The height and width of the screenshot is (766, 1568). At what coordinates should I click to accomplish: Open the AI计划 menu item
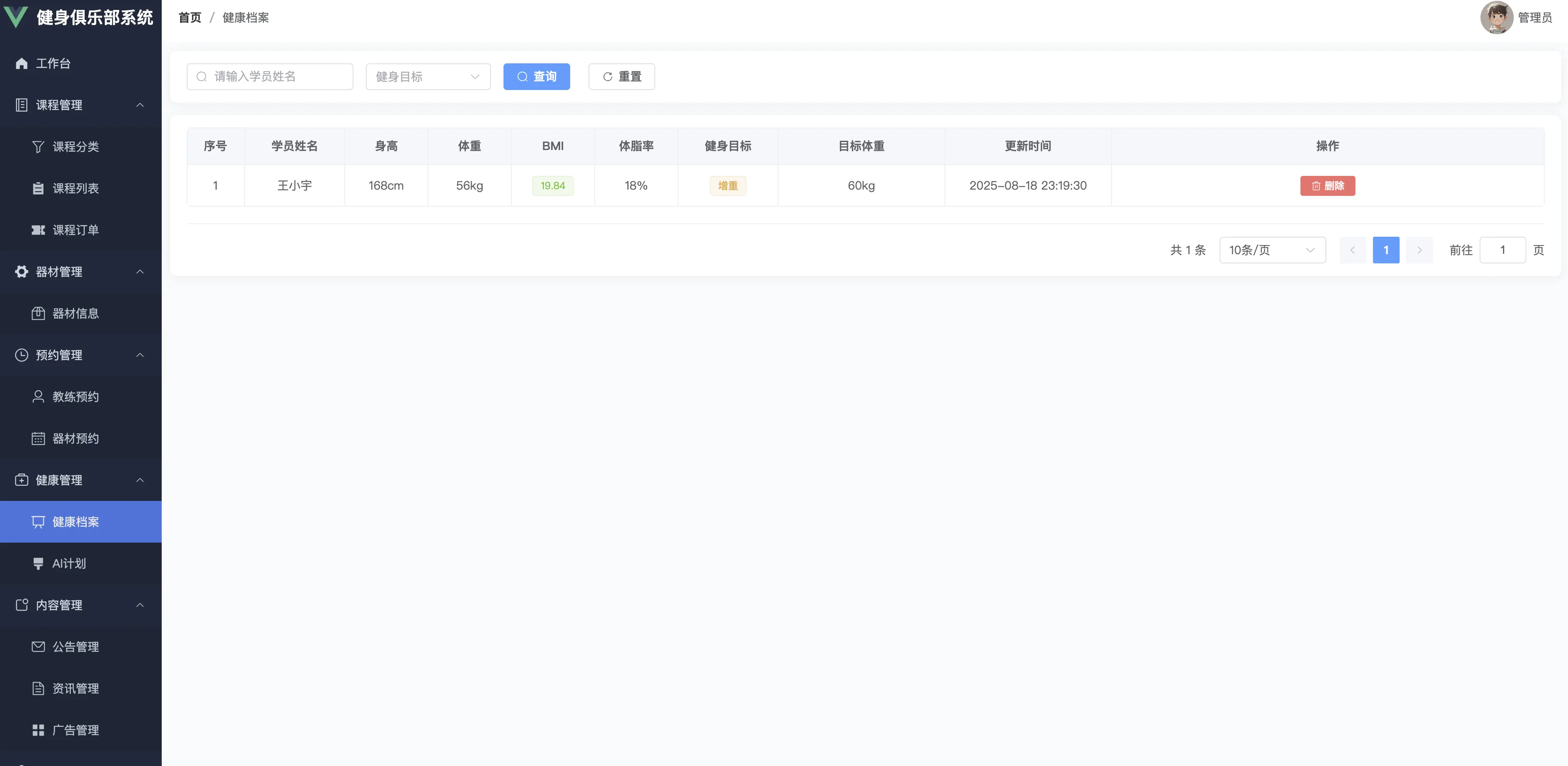tap(69, 563)
